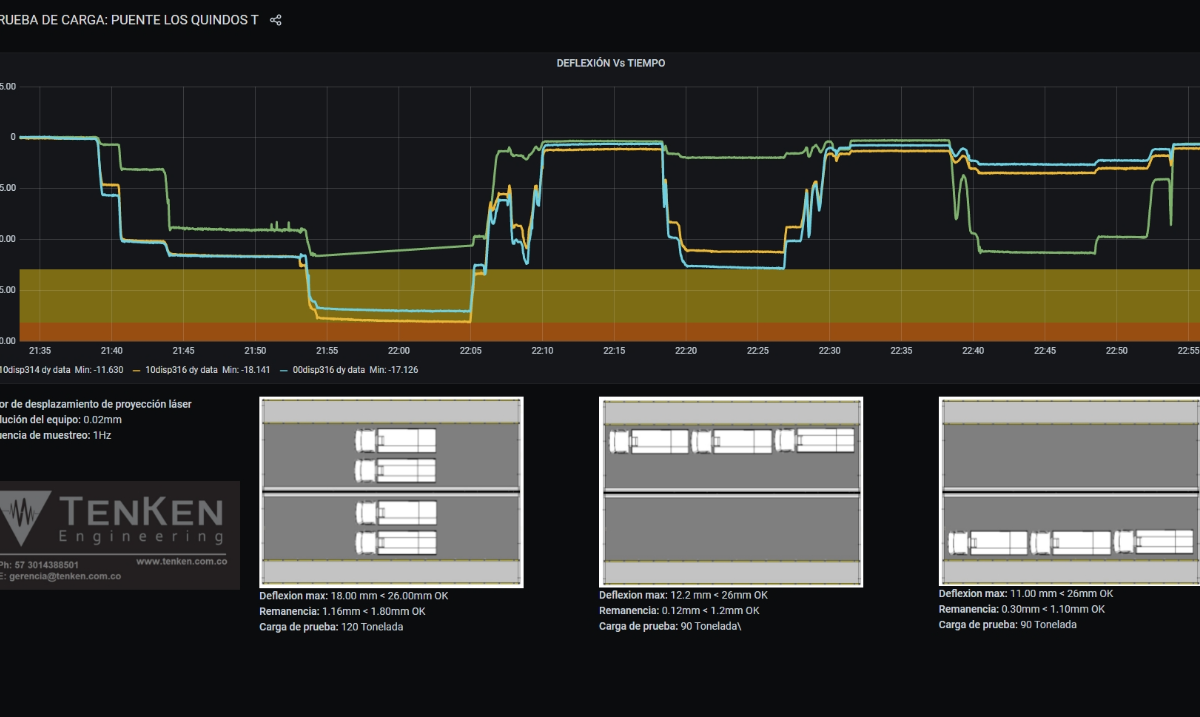Click the 21:55 time axis label
The height and width of the screenshot is (717, 1200).
[327, 351]
